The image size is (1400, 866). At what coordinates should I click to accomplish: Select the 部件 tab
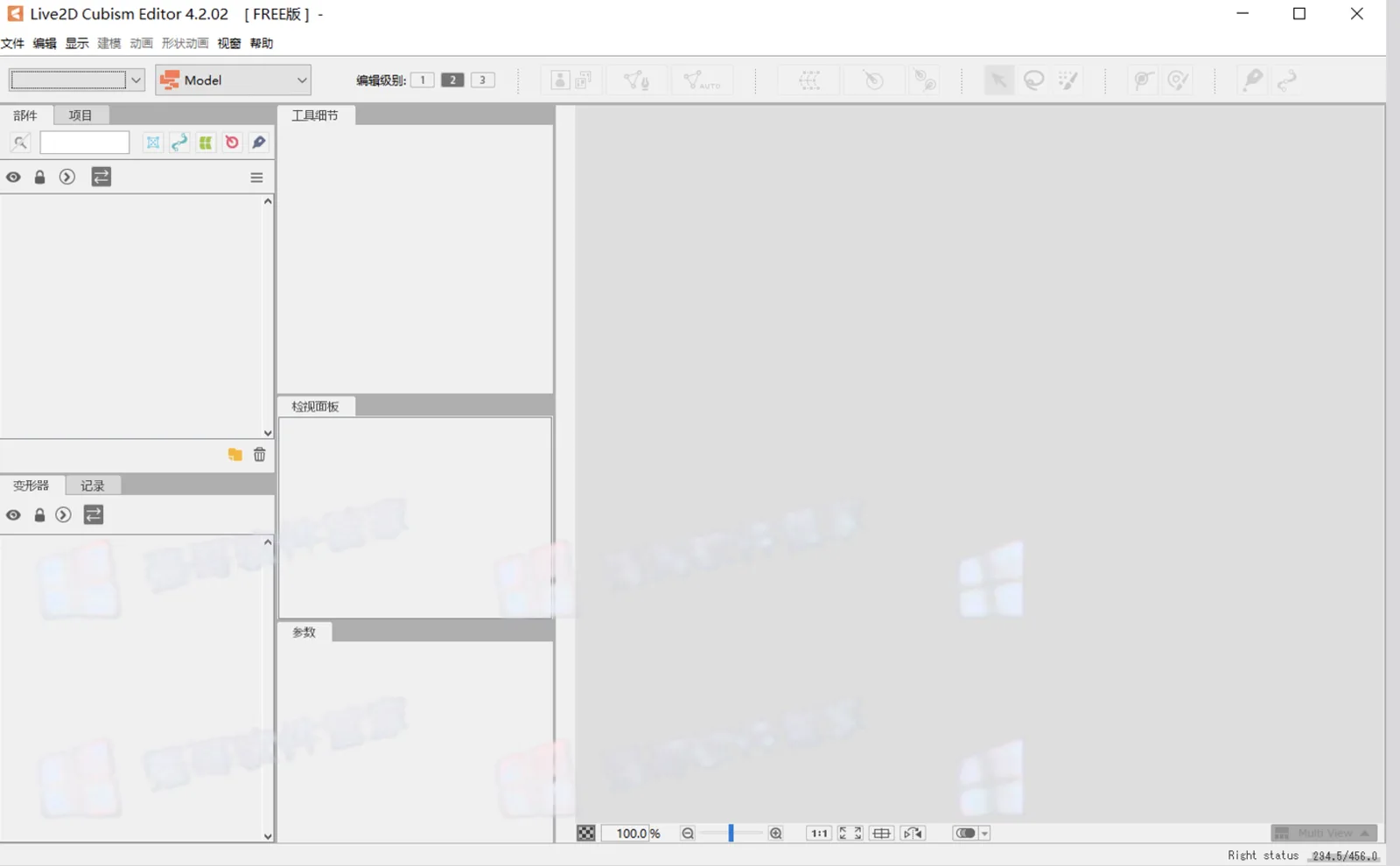point(25,115)
